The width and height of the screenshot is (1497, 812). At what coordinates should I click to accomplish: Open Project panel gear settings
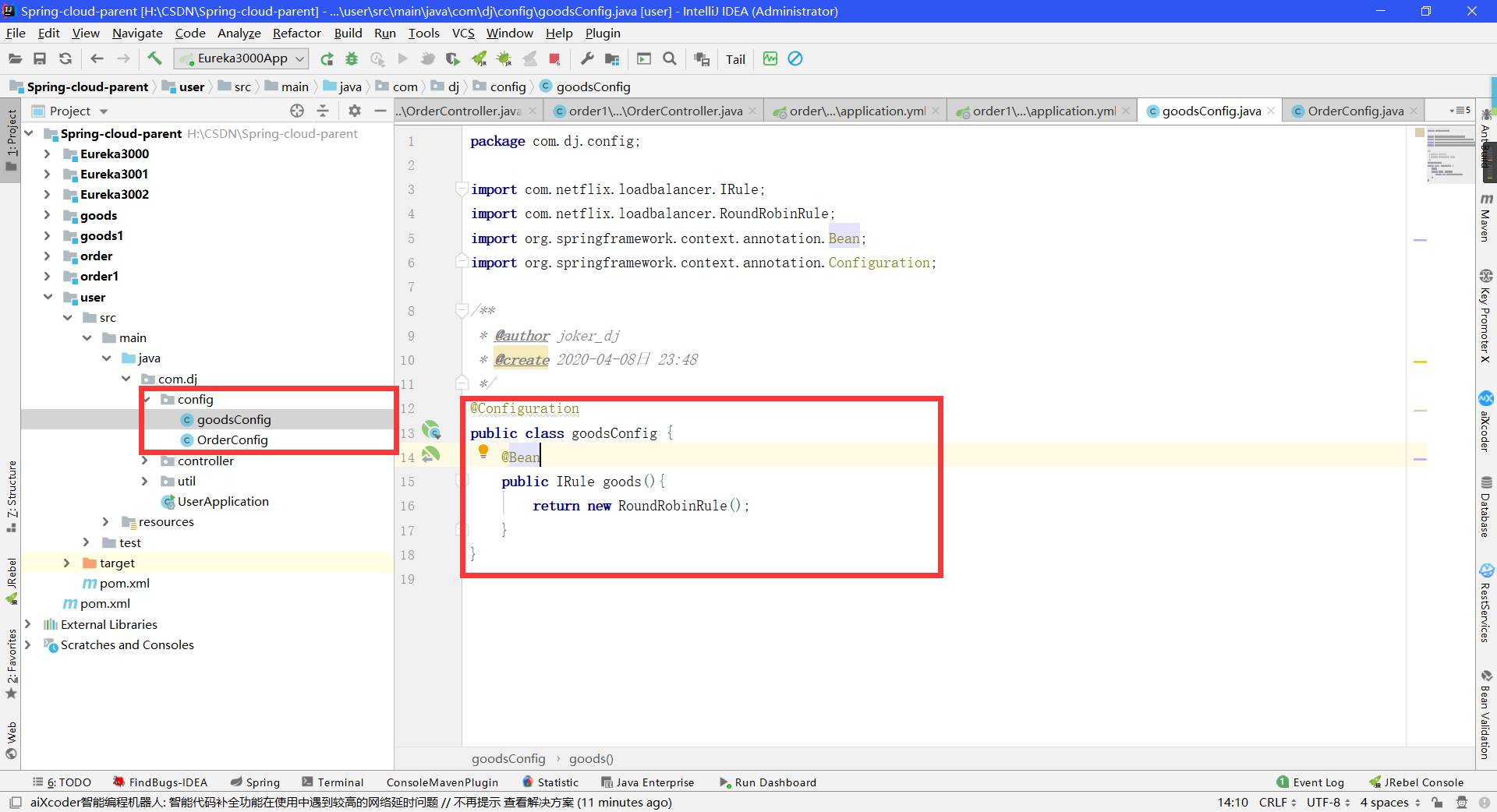(x=355, y=111)
